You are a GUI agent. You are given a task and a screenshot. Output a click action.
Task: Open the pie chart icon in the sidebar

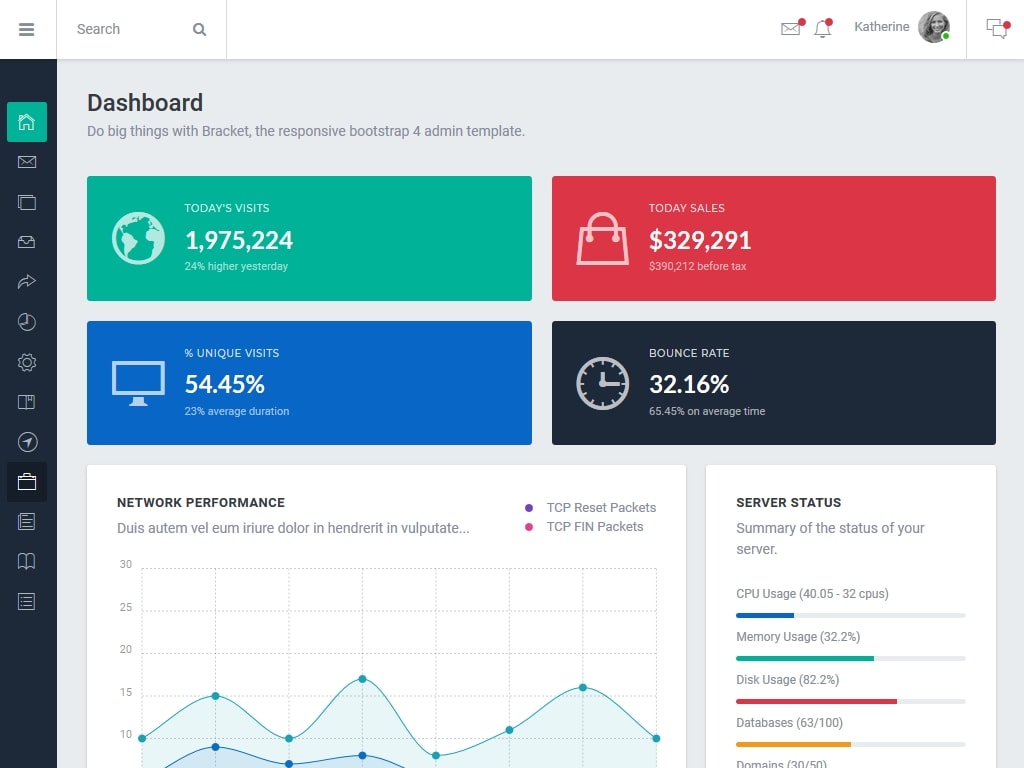tap(27, 322)
